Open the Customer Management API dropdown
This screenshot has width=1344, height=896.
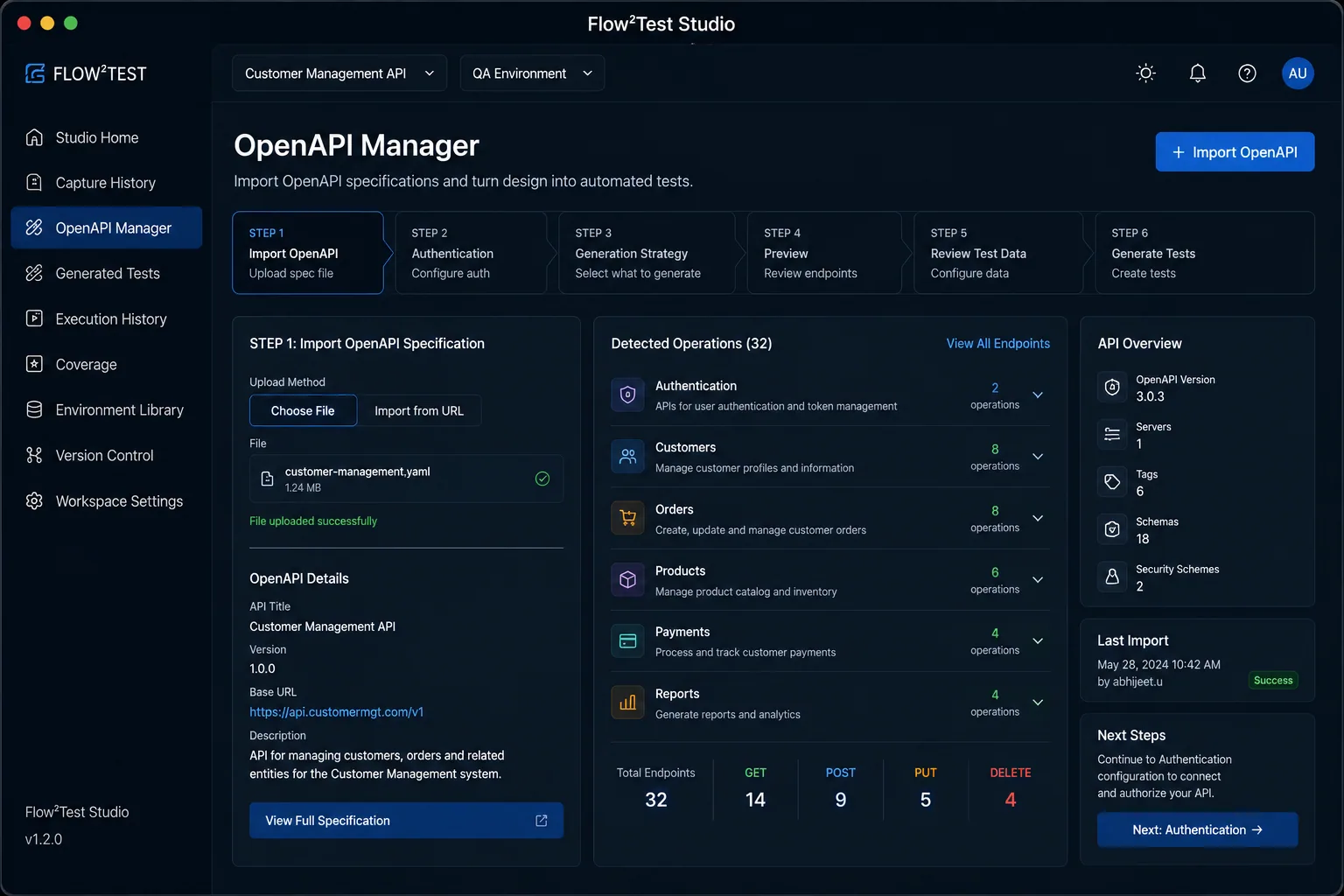339,73
